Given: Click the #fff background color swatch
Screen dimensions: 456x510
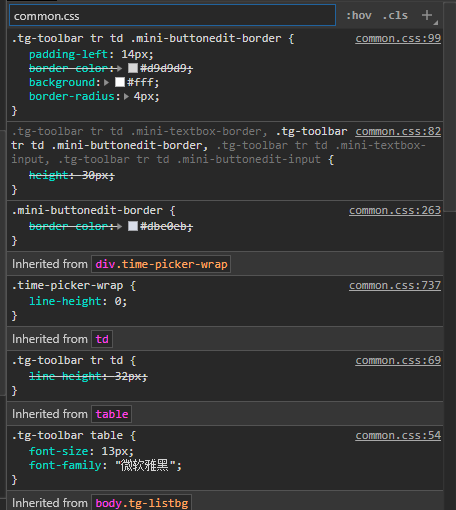Looking at the screenshot, I should (x=120, y=82).
